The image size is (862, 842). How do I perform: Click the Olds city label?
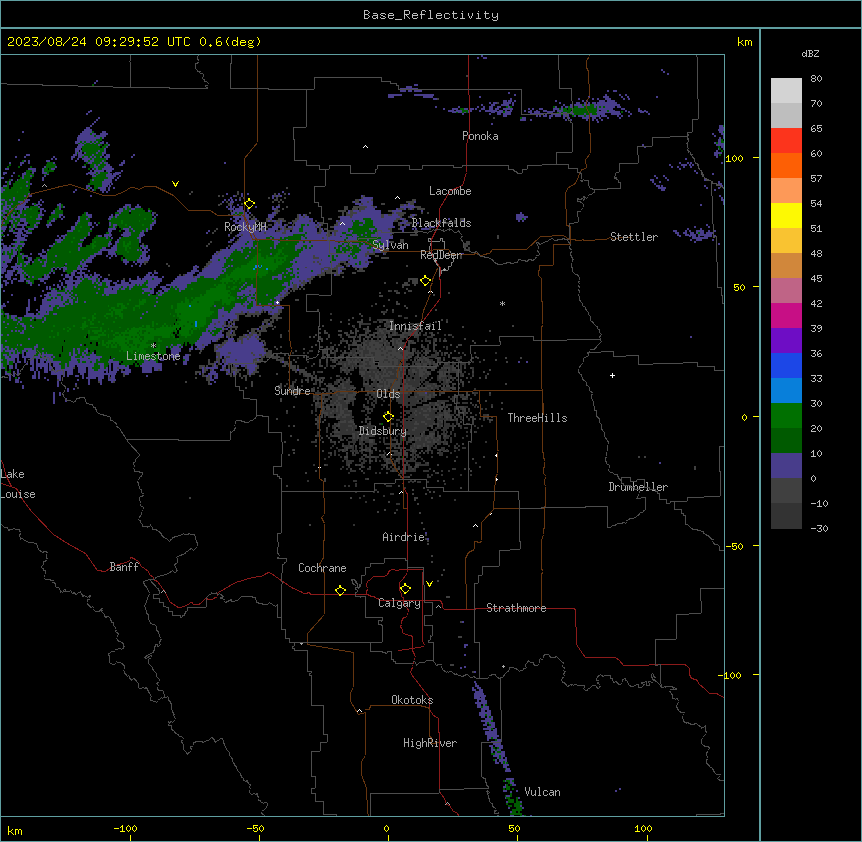pos(388,394)
